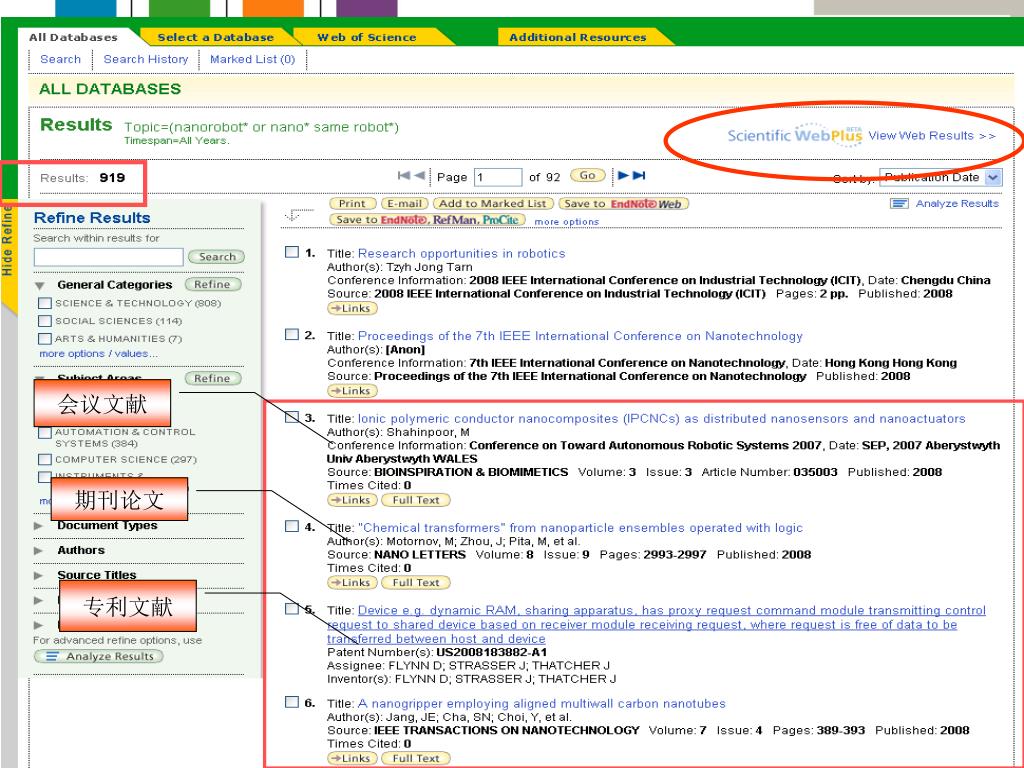Go to the next results page arrow
The width and height of the screenshot is (1024, 768).
[620, 176]
